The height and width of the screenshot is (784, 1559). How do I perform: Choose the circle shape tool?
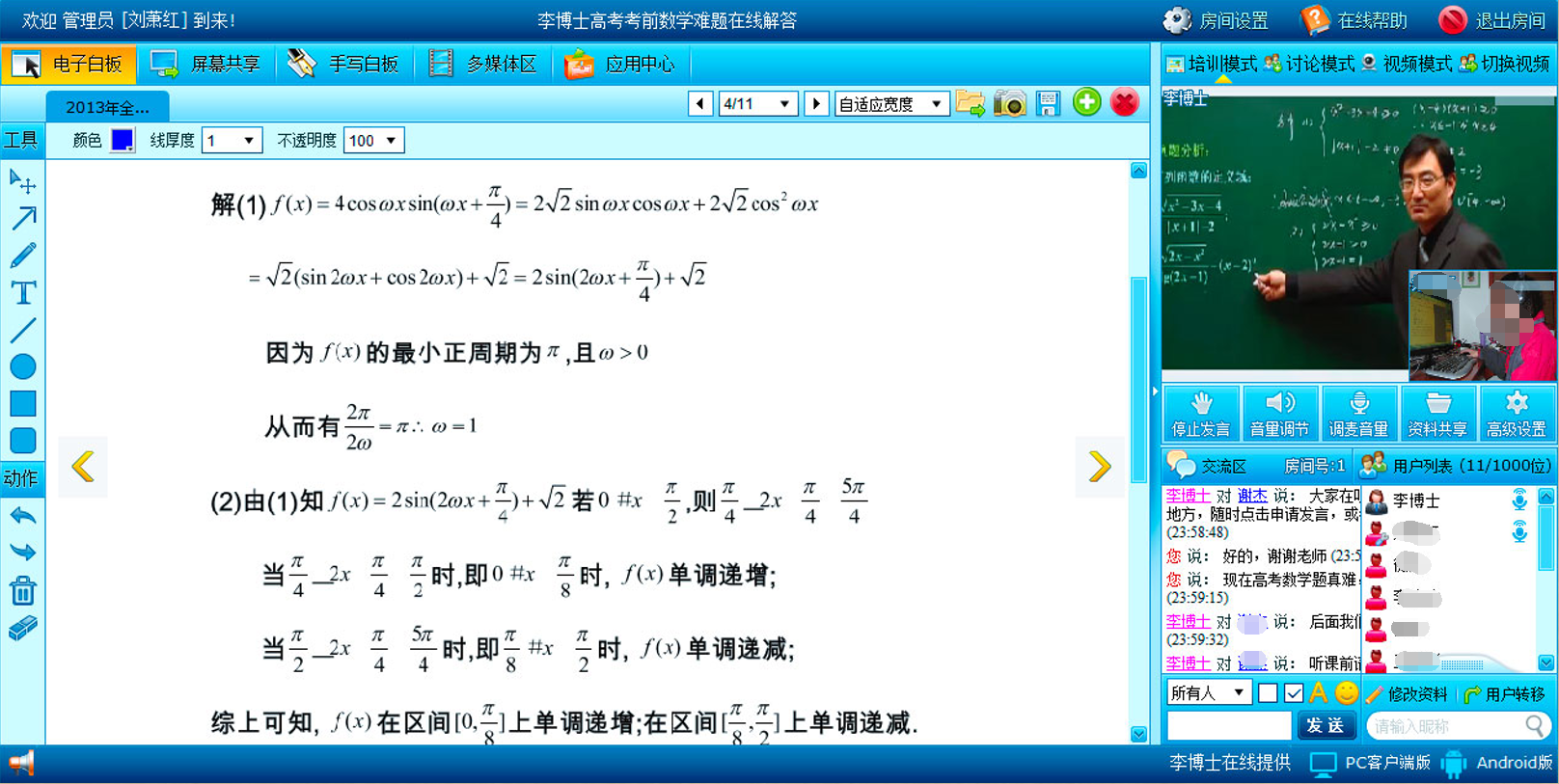pos(23,366)
